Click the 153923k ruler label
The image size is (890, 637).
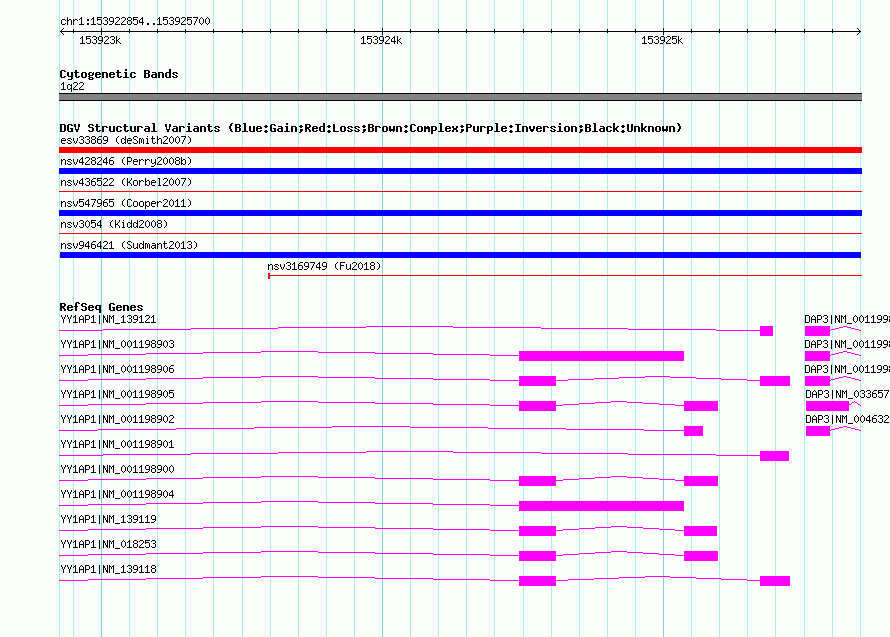point(100,40)
